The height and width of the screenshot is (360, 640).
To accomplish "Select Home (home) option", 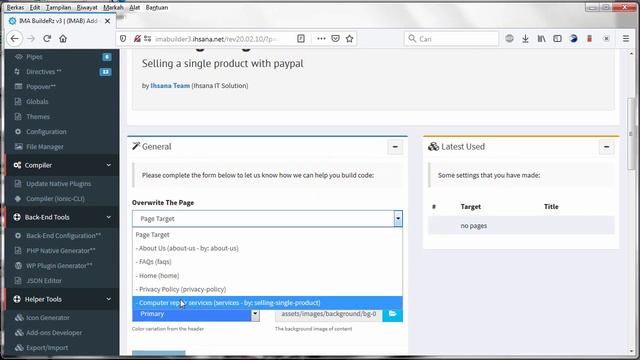I will click(267, 276).
